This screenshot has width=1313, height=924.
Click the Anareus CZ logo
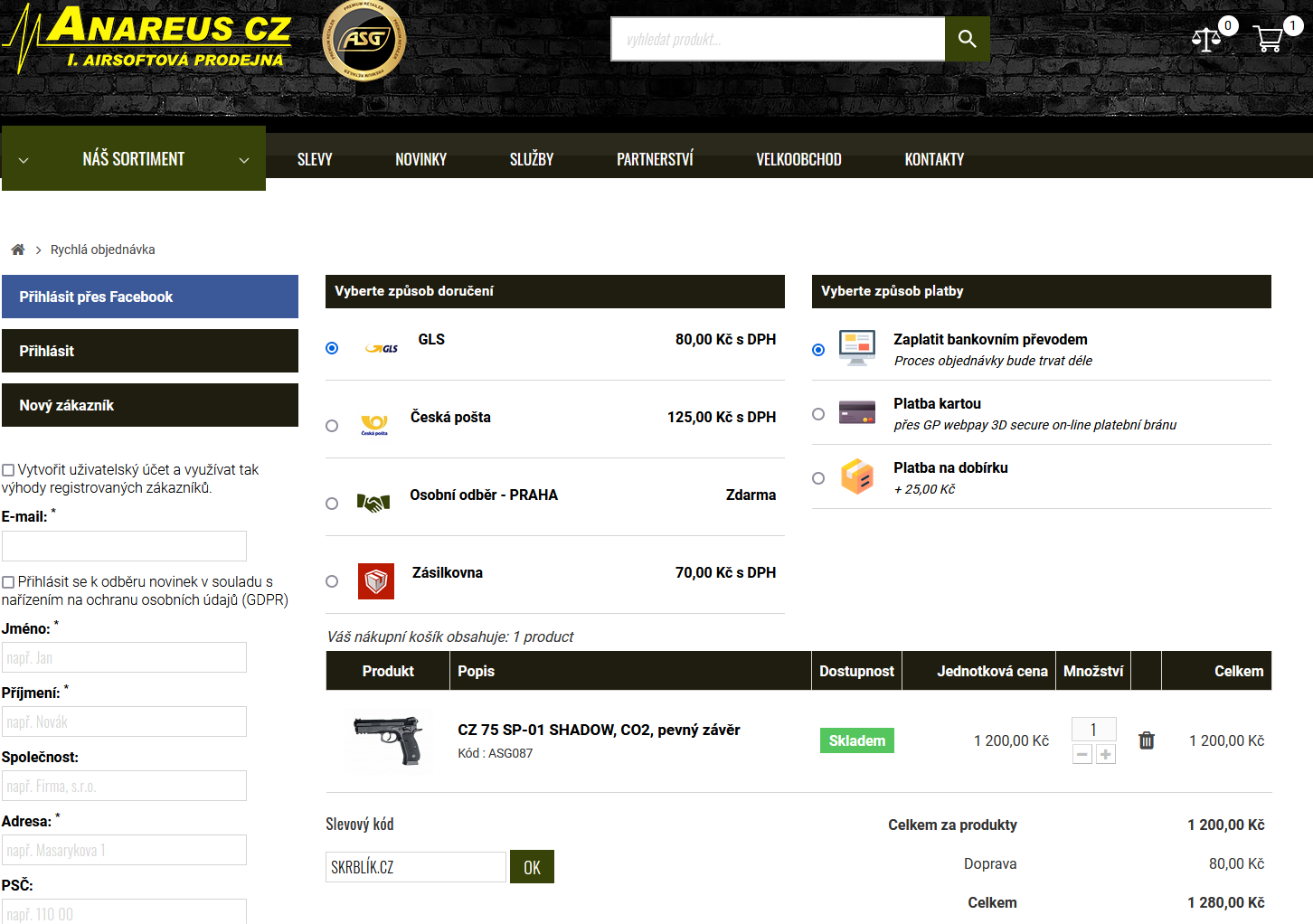pyautogui.click(x=149, y=38)
